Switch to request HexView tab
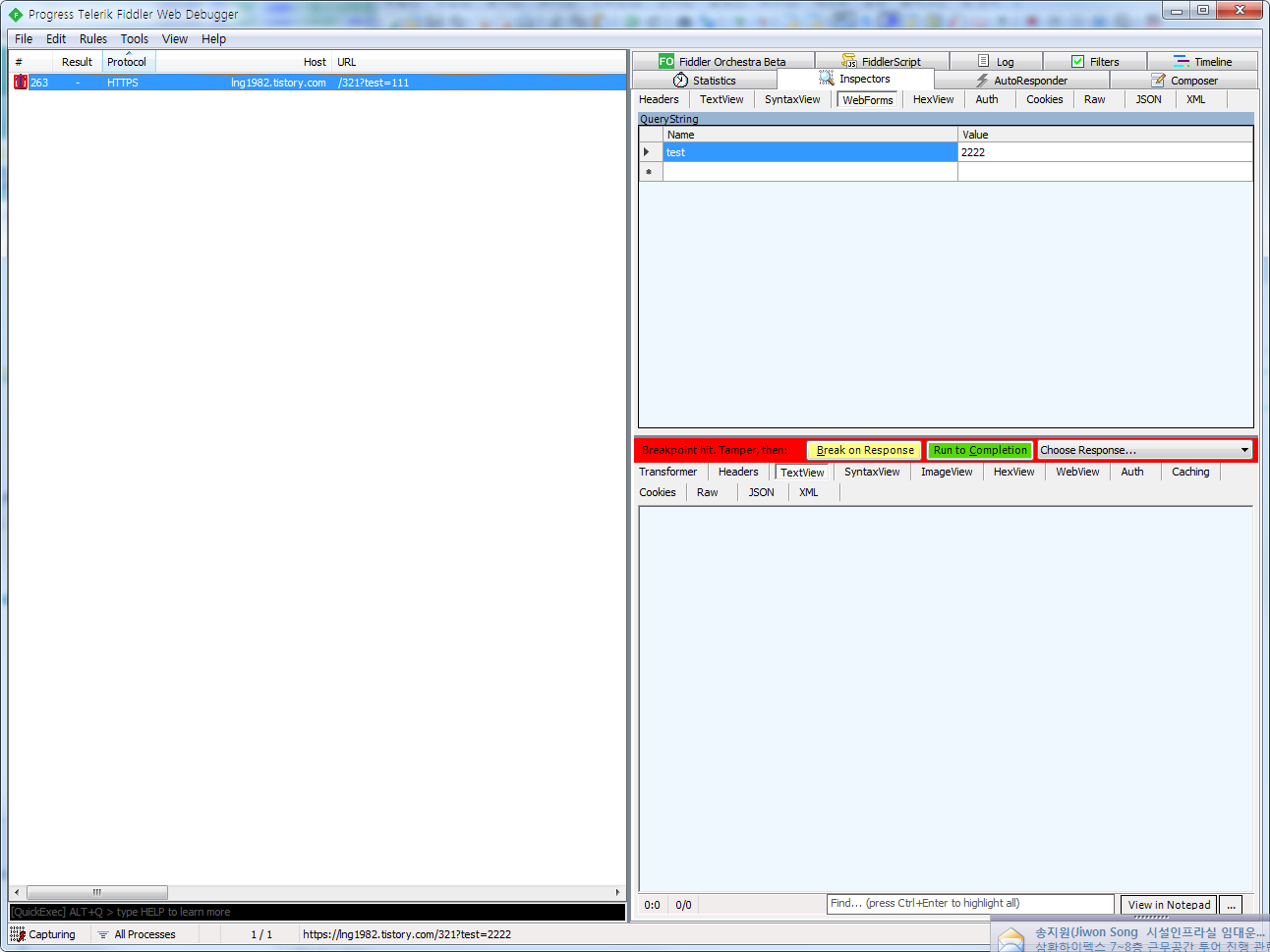Viewport: 1270px width, 952px height. 933,99
